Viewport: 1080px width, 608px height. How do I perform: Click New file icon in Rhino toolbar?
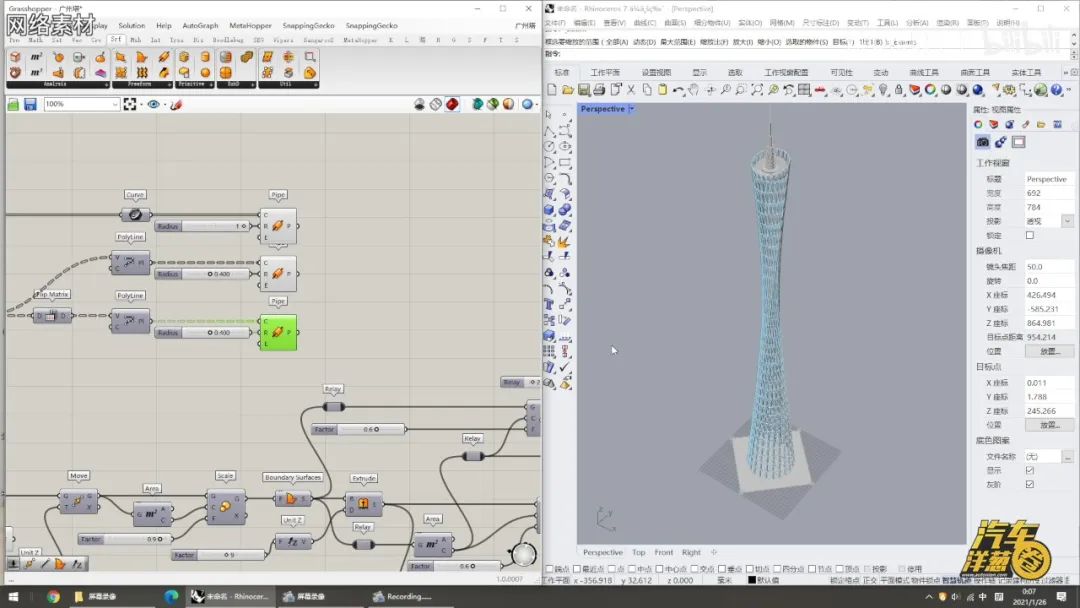click(x=552, y=90)
